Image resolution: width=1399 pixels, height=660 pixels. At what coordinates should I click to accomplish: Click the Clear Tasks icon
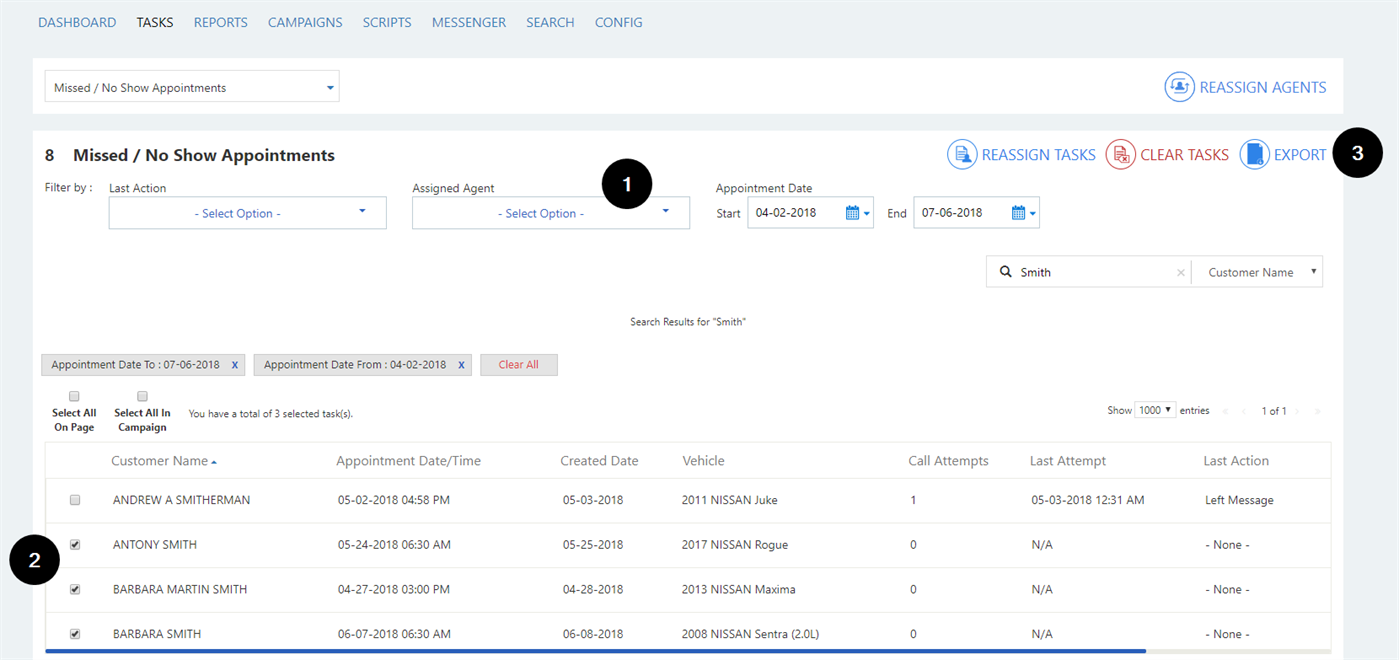1120,154
